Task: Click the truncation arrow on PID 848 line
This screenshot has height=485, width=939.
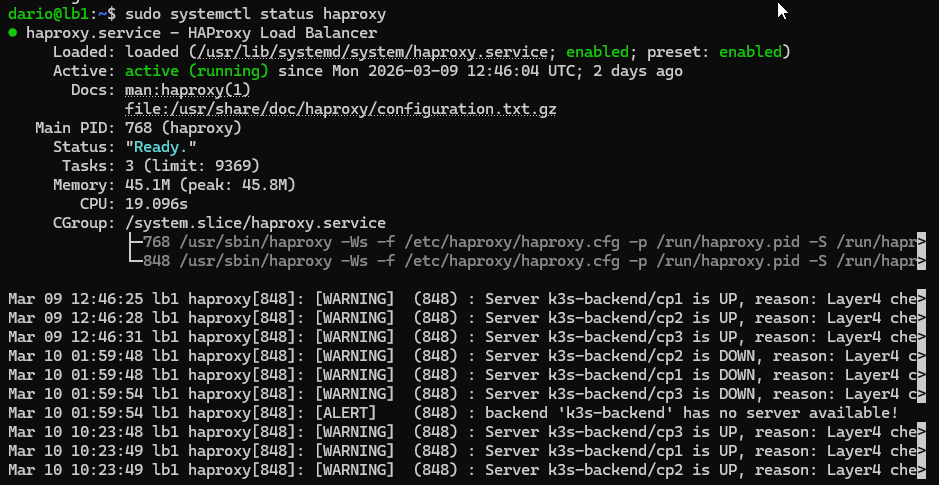Action: (x=922, y=261)
